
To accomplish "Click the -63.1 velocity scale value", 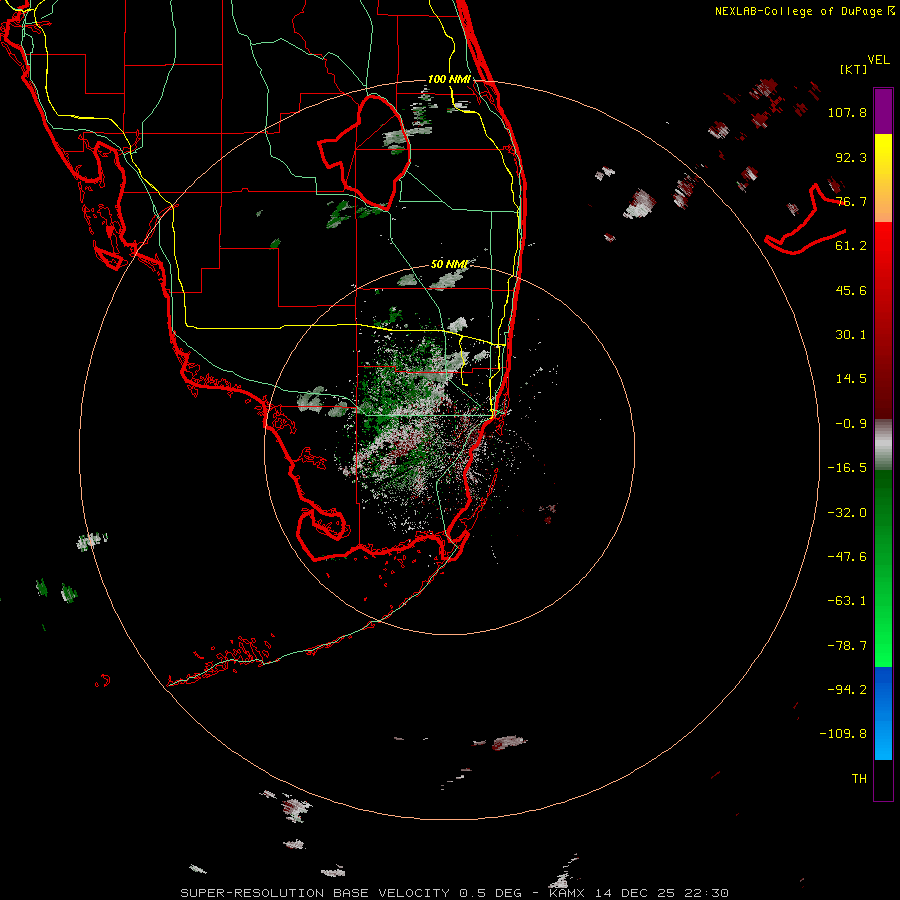I will tap(847, 601).
